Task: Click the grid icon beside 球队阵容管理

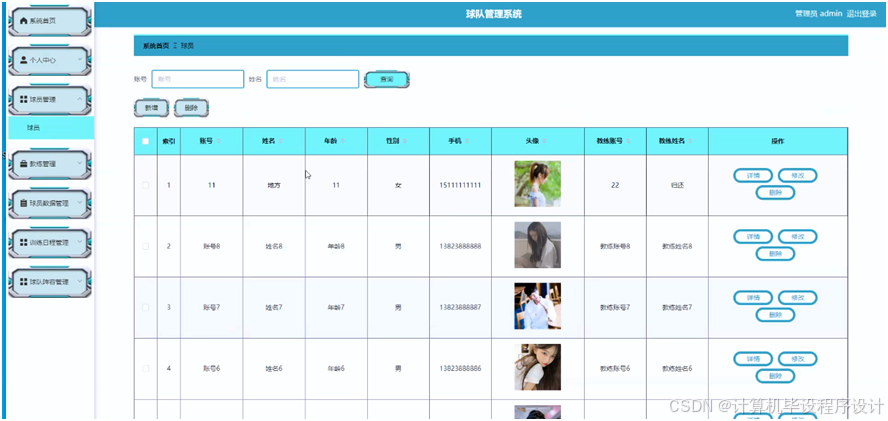Action: pos(23,281)
